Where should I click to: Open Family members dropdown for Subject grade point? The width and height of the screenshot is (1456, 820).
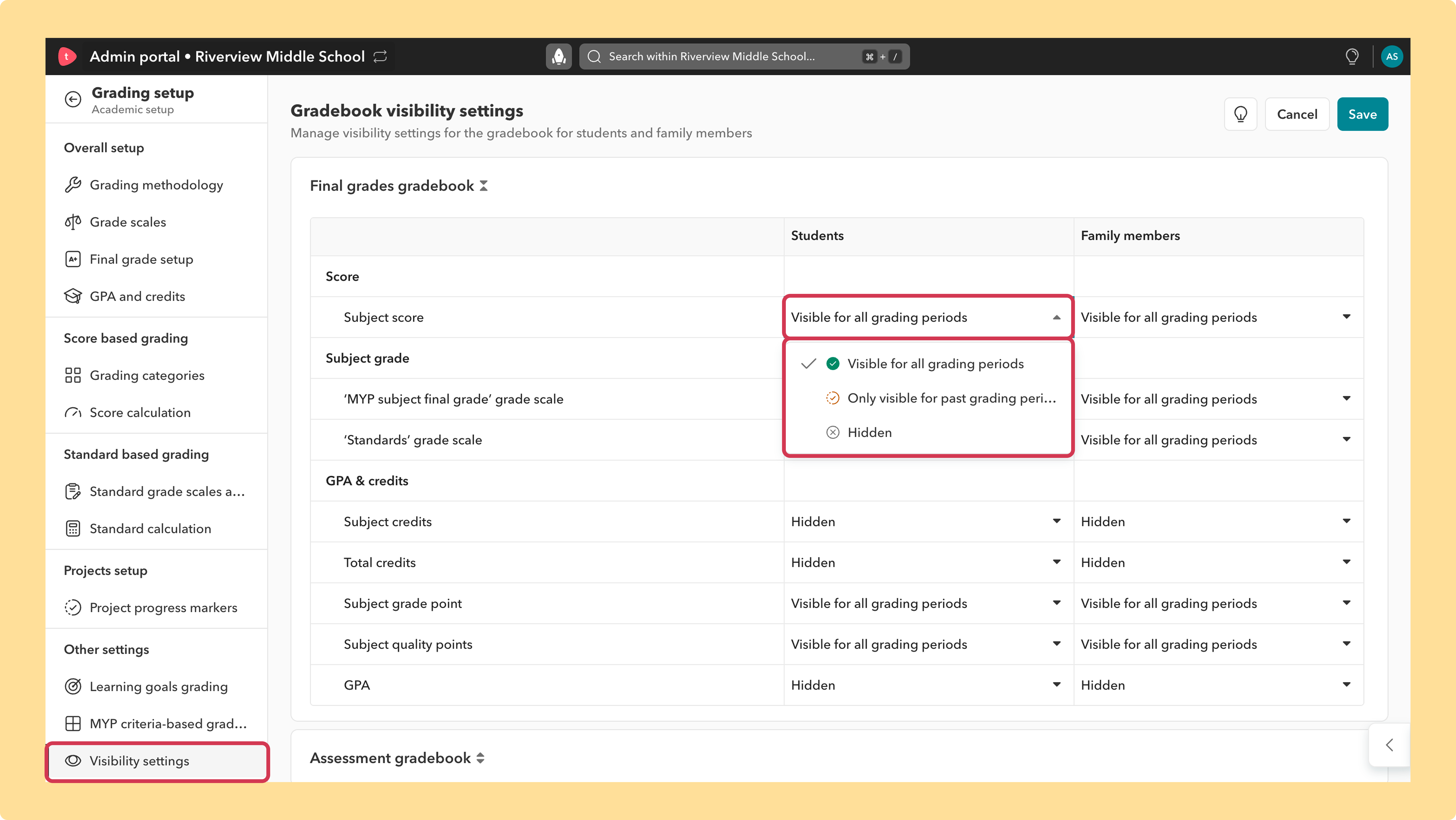(1218, 604)
